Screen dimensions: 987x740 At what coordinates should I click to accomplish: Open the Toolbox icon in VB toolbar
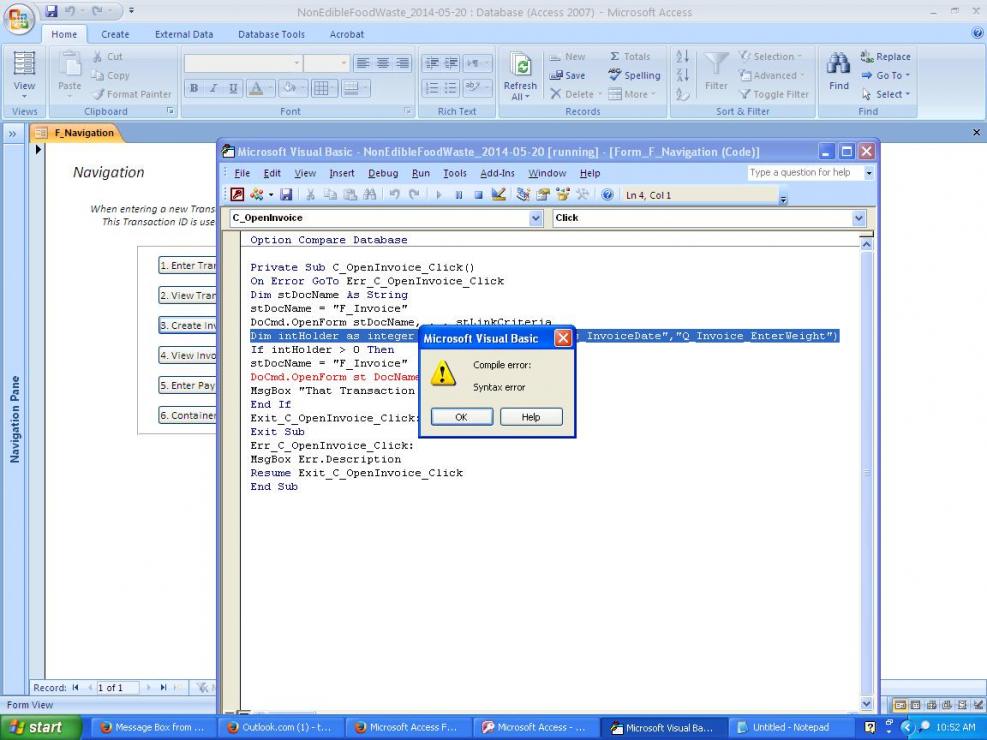point(582,195)
